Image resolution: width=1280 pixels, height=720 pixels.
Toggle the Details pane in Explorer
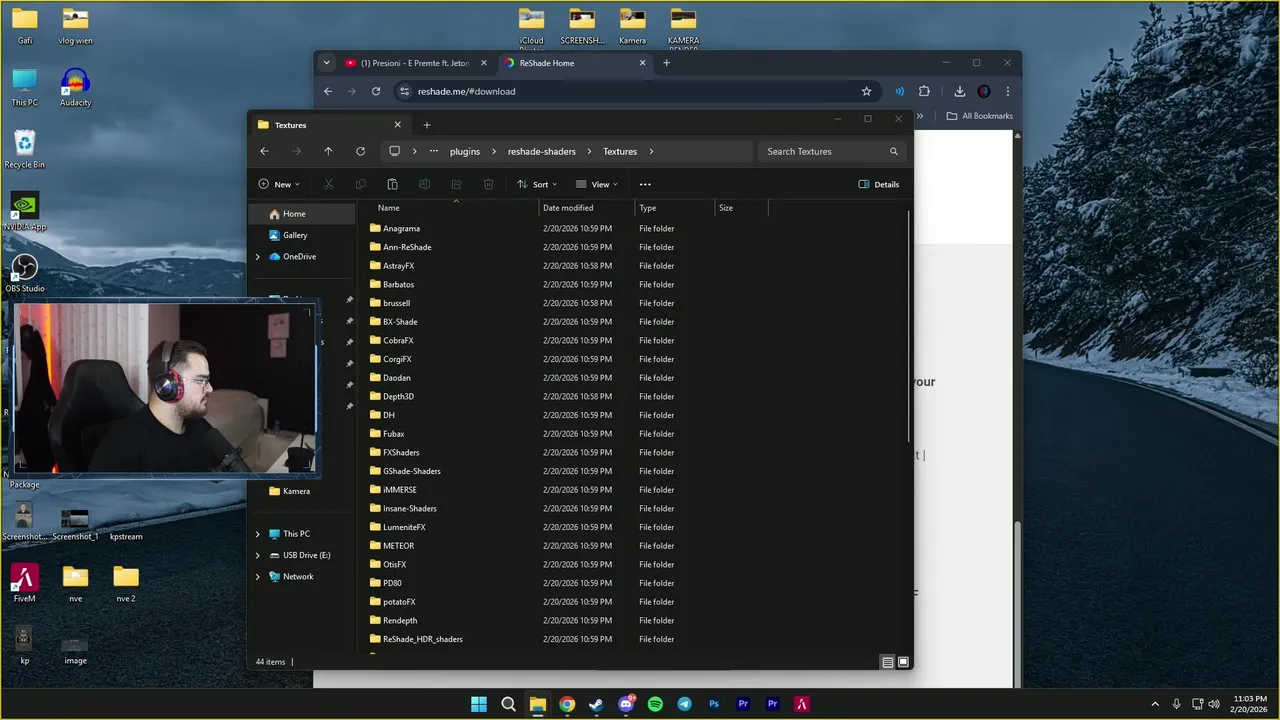point(879,184)
